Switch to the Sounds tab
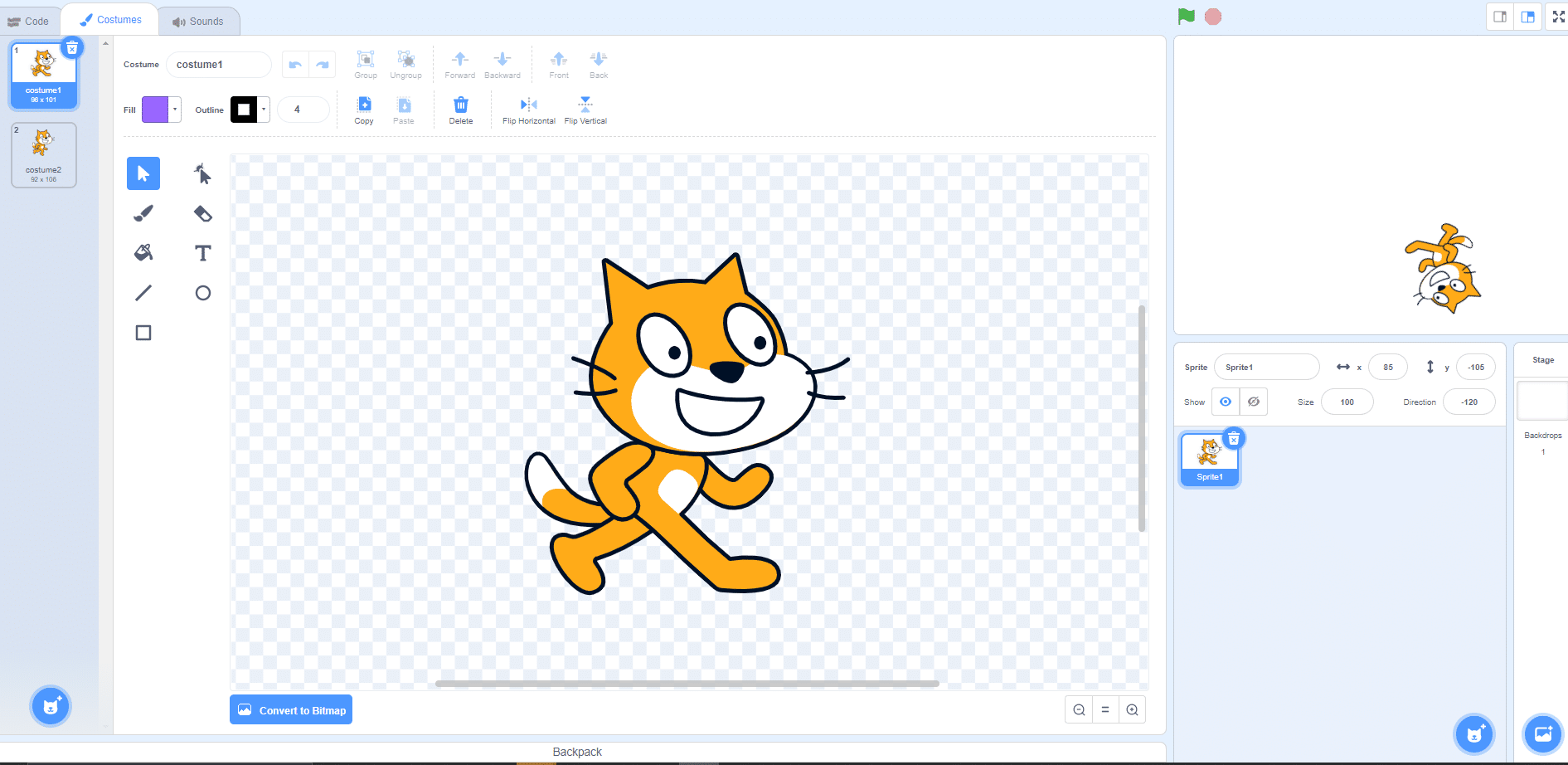Image resolution: width=1568 pixels, height=765 pixels. coord(198,21)
